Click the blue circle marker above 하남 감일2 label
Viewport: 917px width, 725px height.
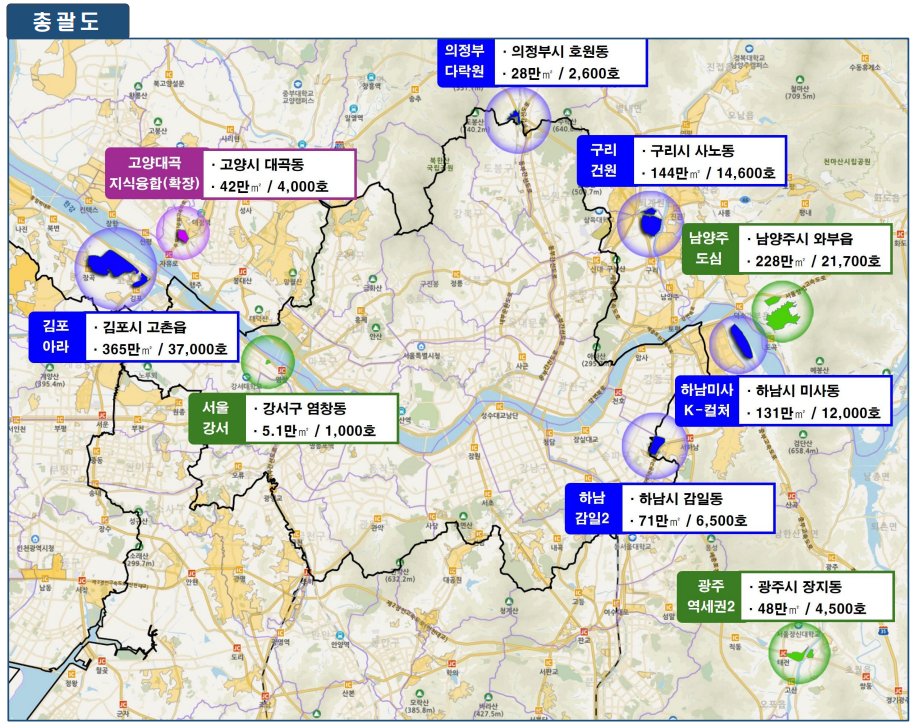(655, 446)
